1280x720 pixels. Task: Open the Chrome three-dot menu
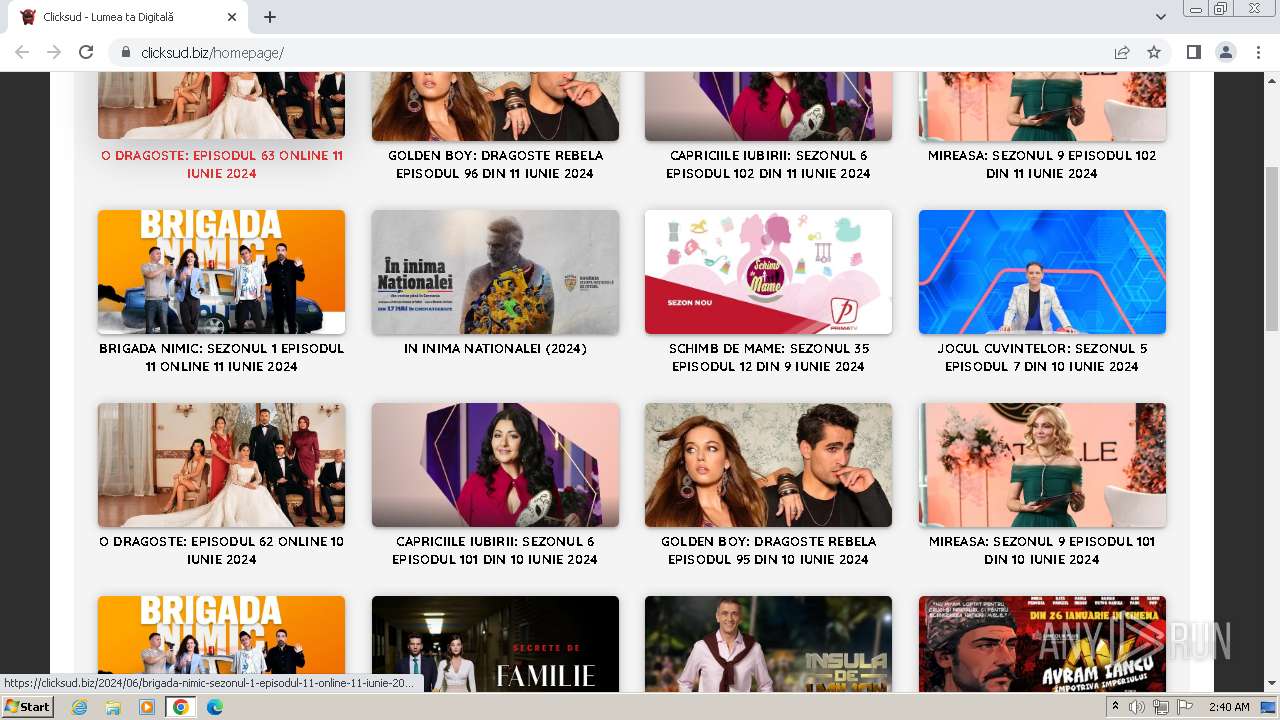pyautogui.click(x=1258, y=52)
